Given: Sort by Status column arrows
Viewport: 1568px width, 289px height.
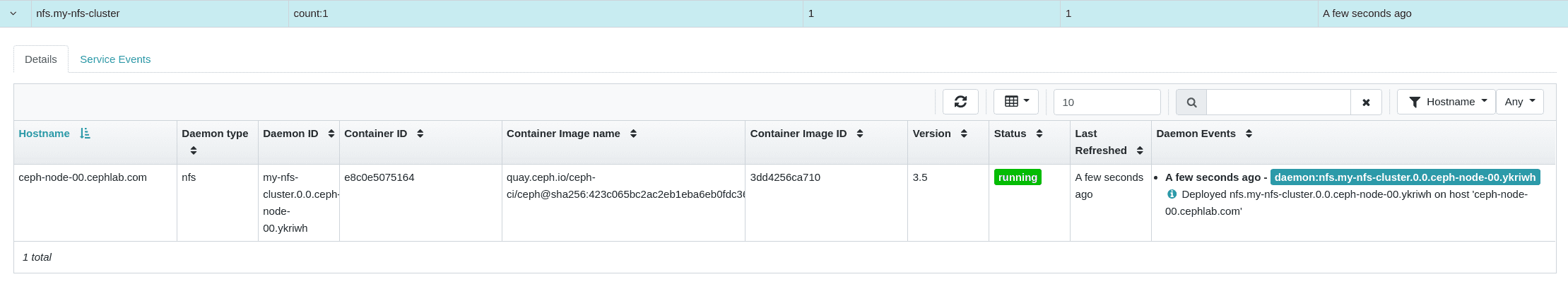Looking at the screenshot, I should (x=1039, y=134).
